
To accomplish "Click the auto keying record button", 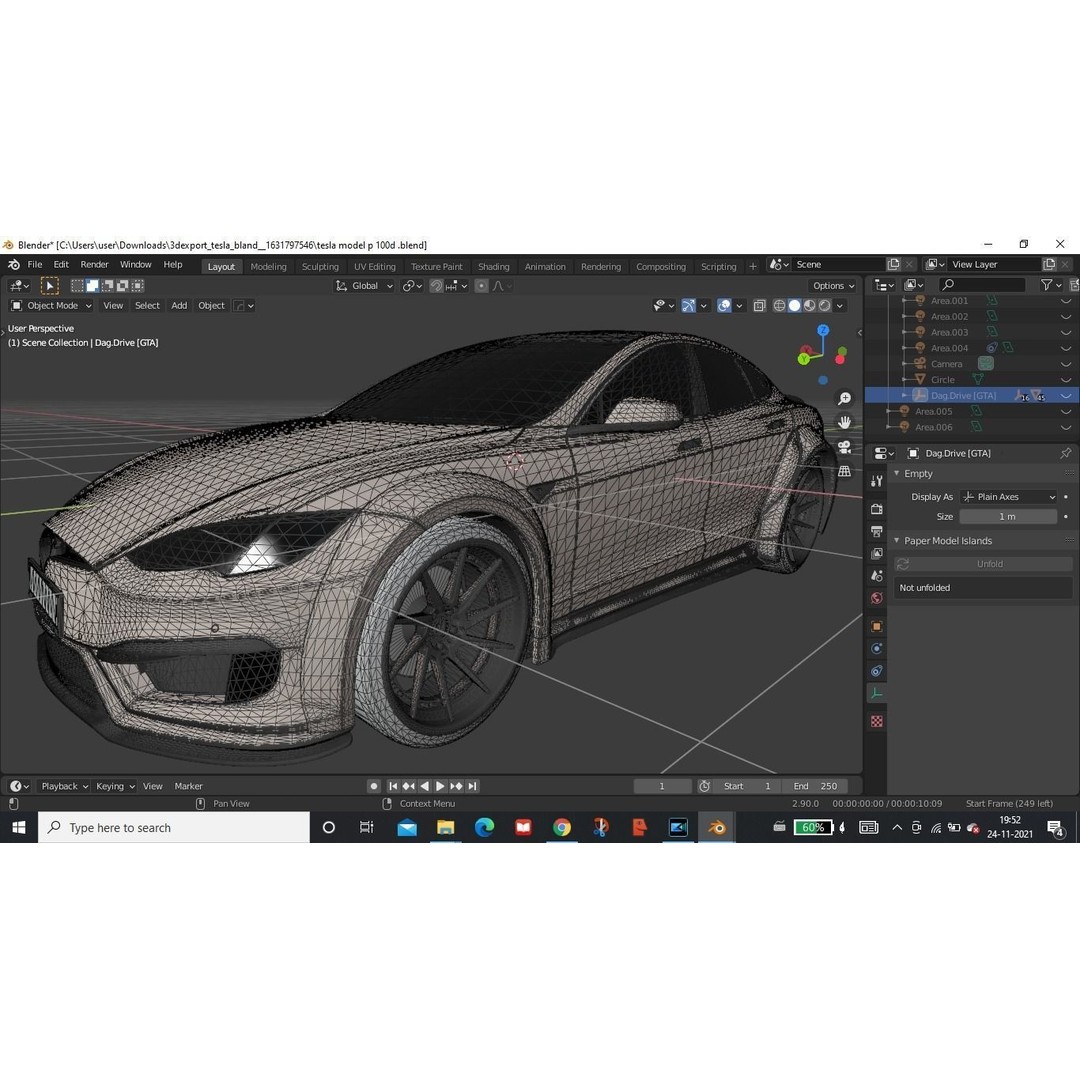I will 373,786.
